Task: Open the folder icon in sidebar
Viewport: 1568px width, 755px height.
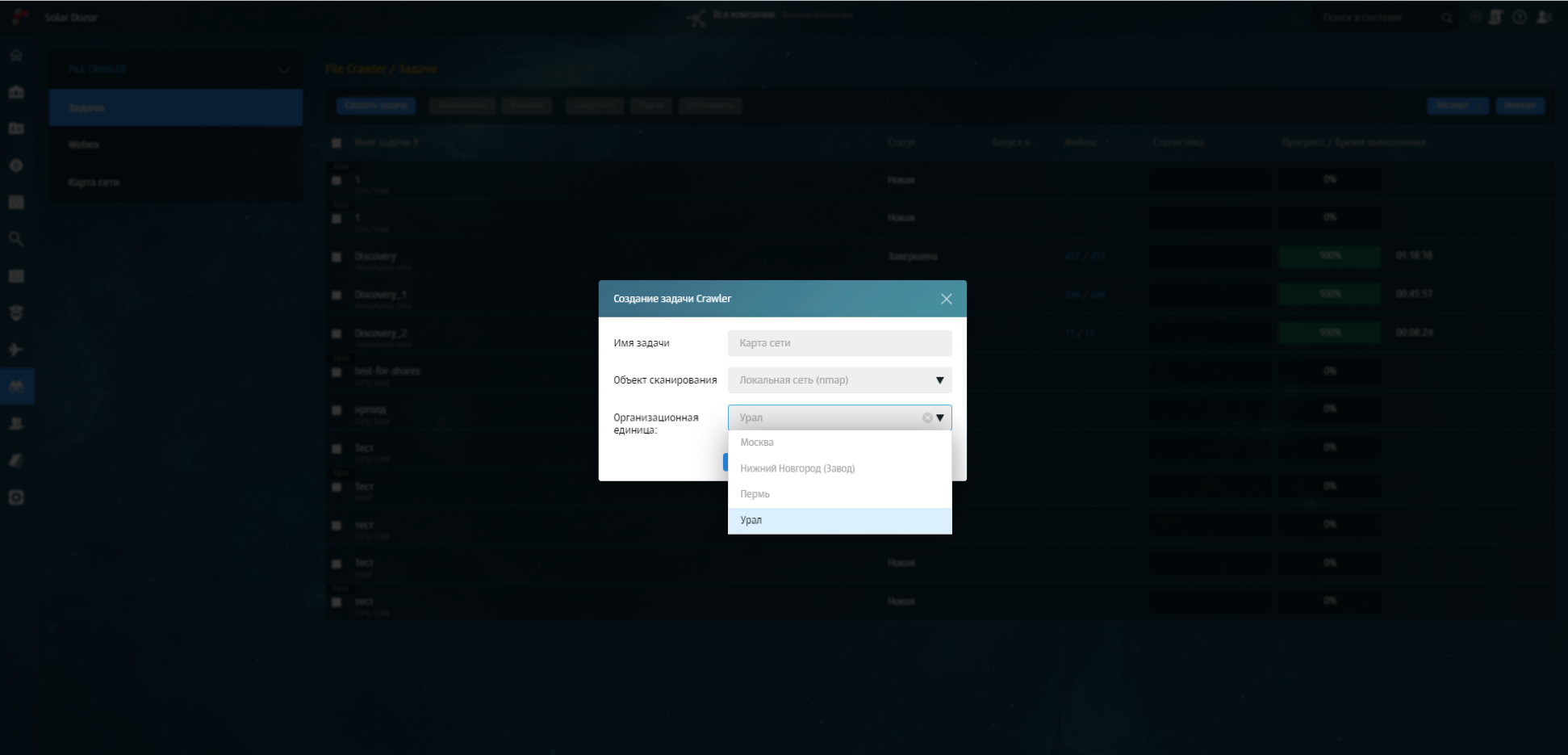Action: 16,128
